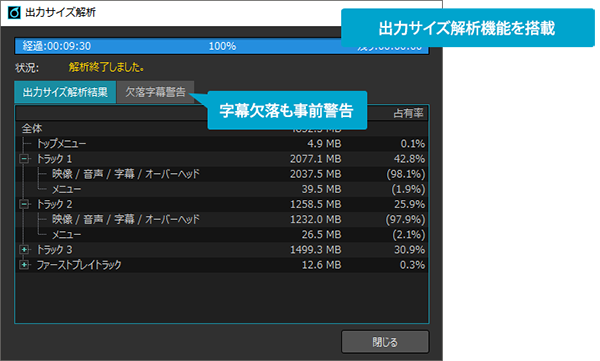Screen dimensions: 600x361
Task: Click the 出力サイズ解析 window title
Action: click(x=60, y=13)
